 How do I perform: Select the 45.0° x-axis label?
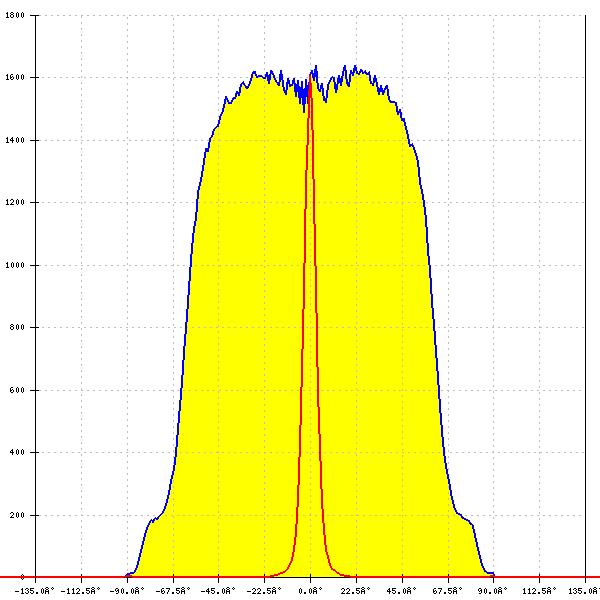[402, 591]
